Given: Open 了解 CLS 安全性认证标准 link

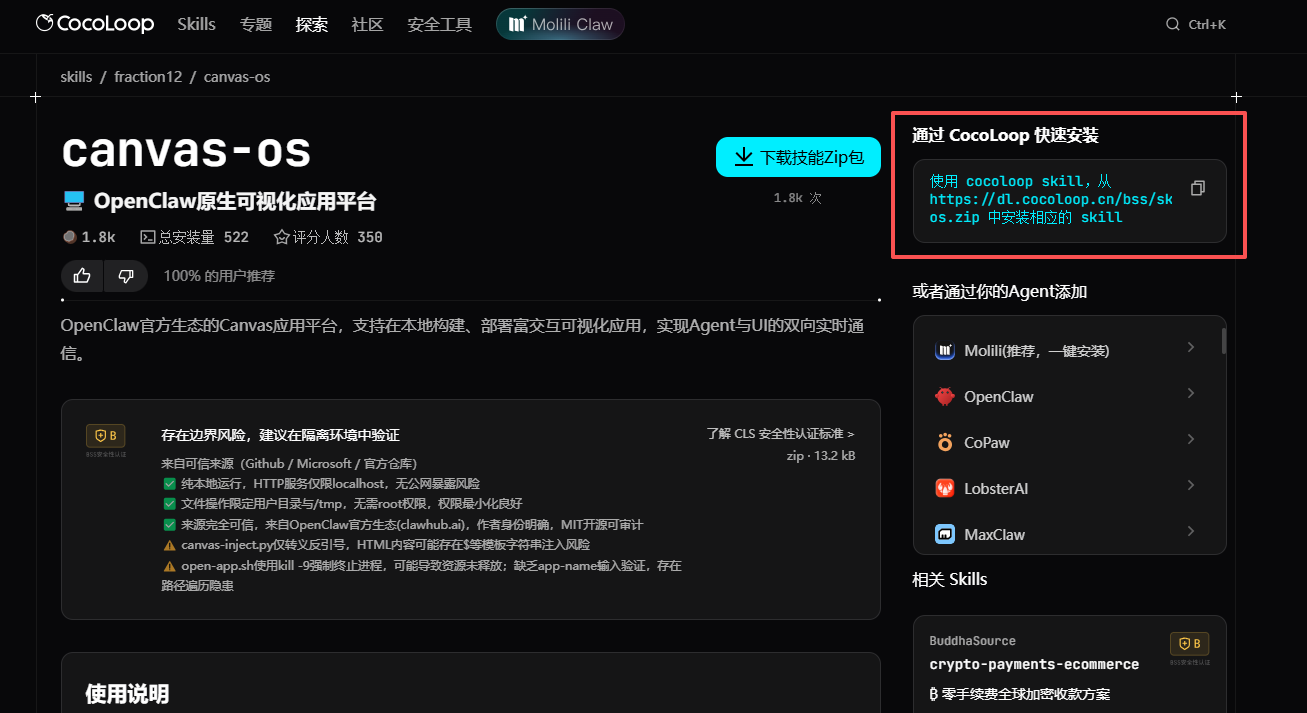Looking at the screenshot, I should point(780,434).
